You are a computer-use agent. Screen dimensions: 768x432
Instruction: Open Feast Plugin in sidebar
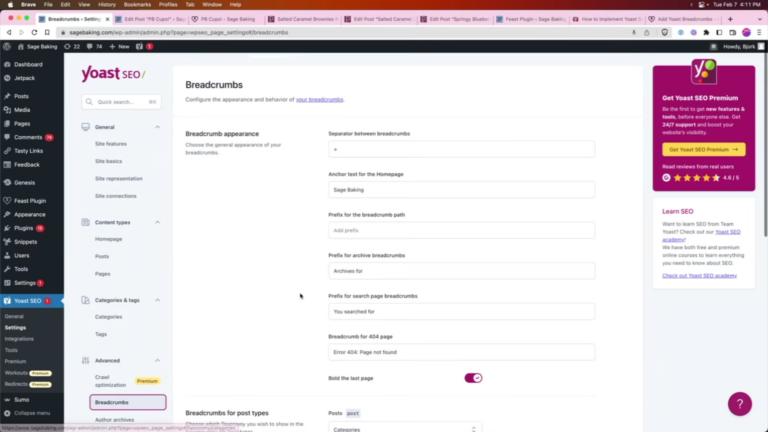(30, 201)
